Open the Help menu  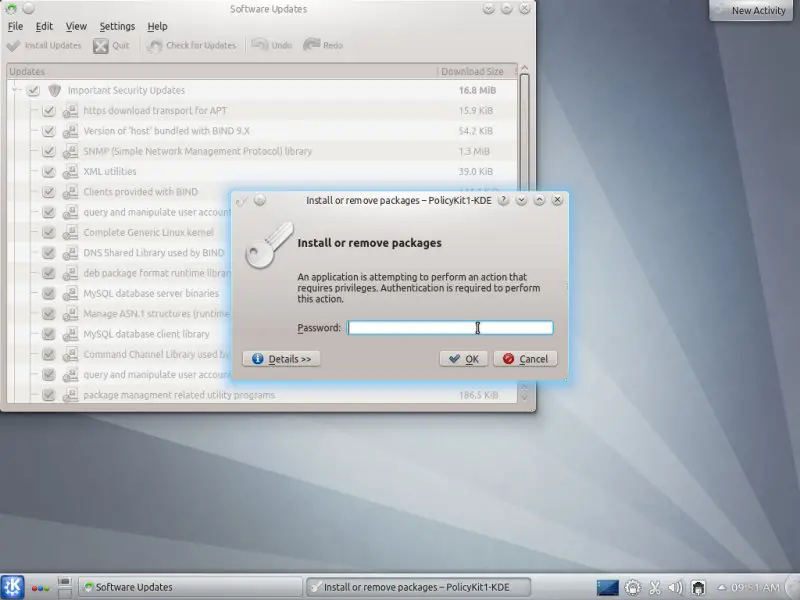(x=157, y=26)
